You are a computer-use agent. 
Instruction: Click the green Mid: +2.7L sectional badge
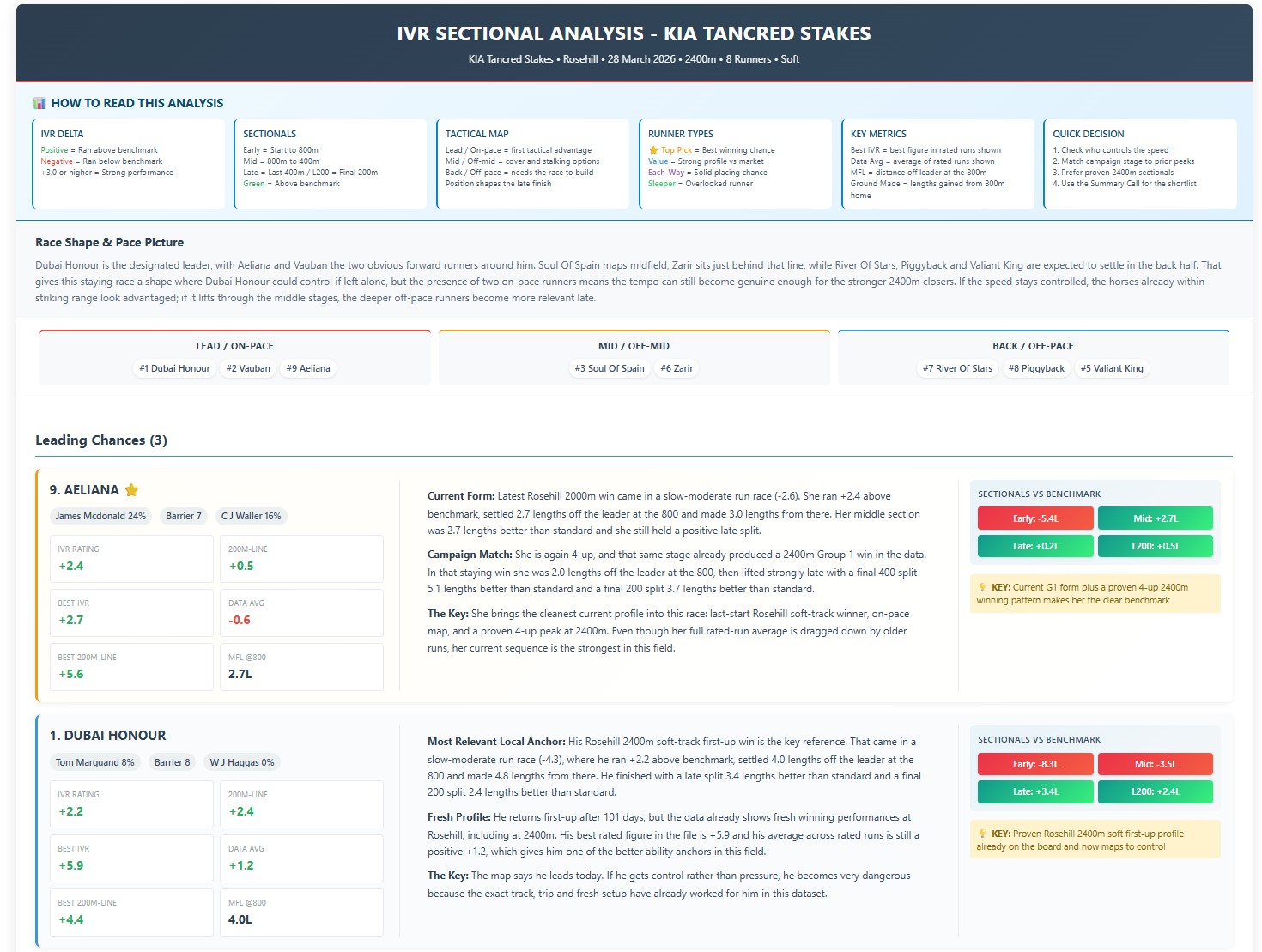1155,518
